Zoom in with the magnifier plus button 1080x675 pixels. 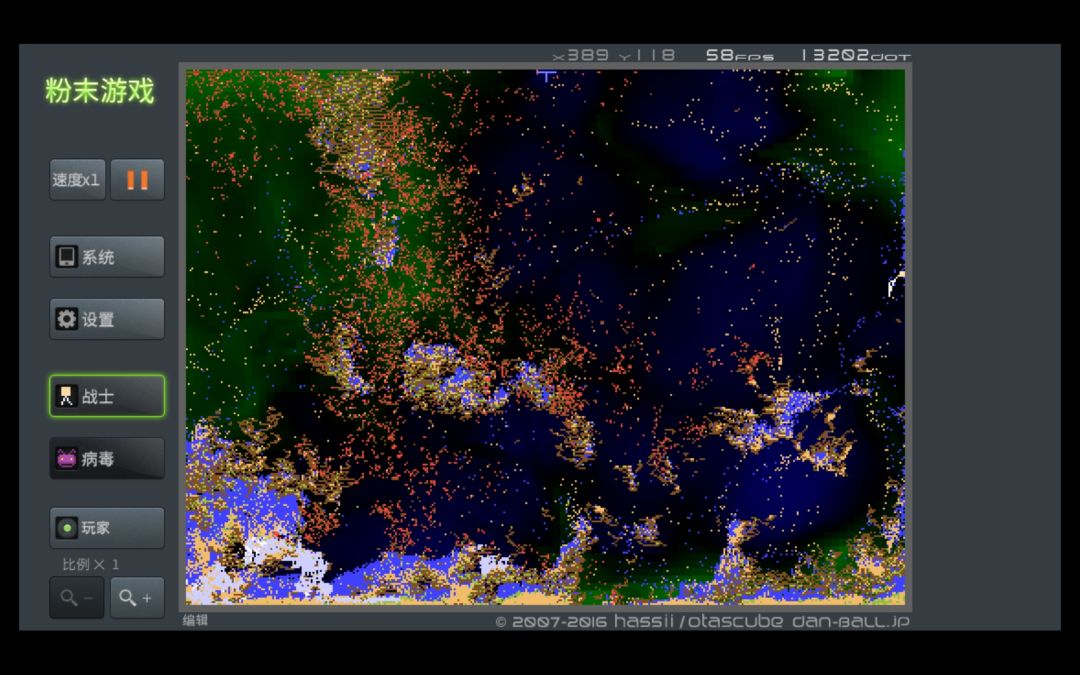tap(137, 598)
